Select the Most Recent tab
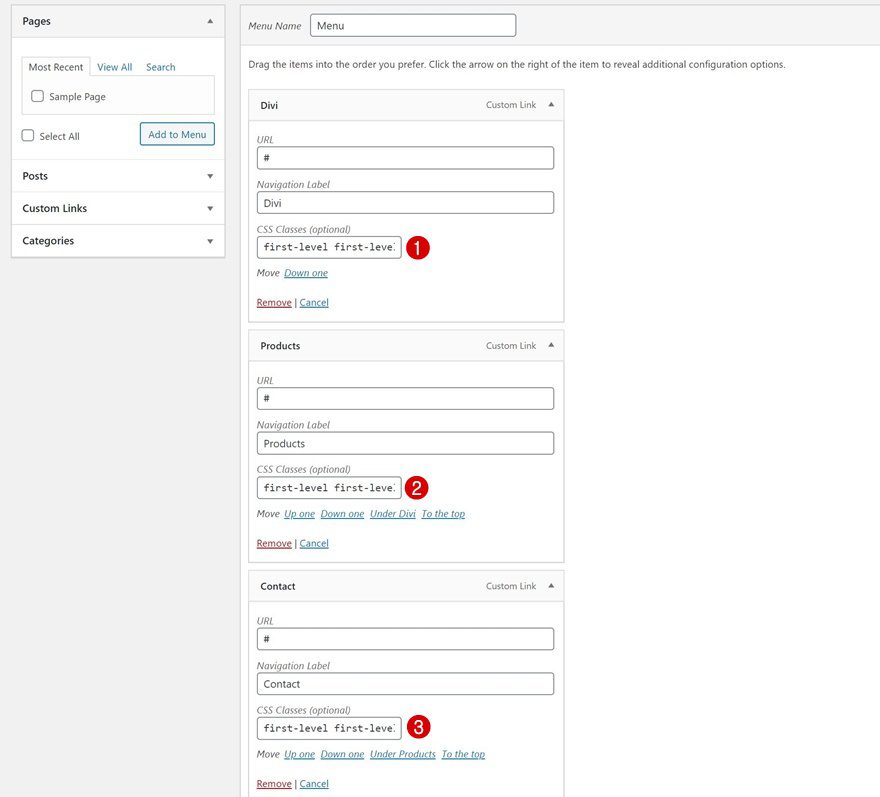 pos(55,66)
